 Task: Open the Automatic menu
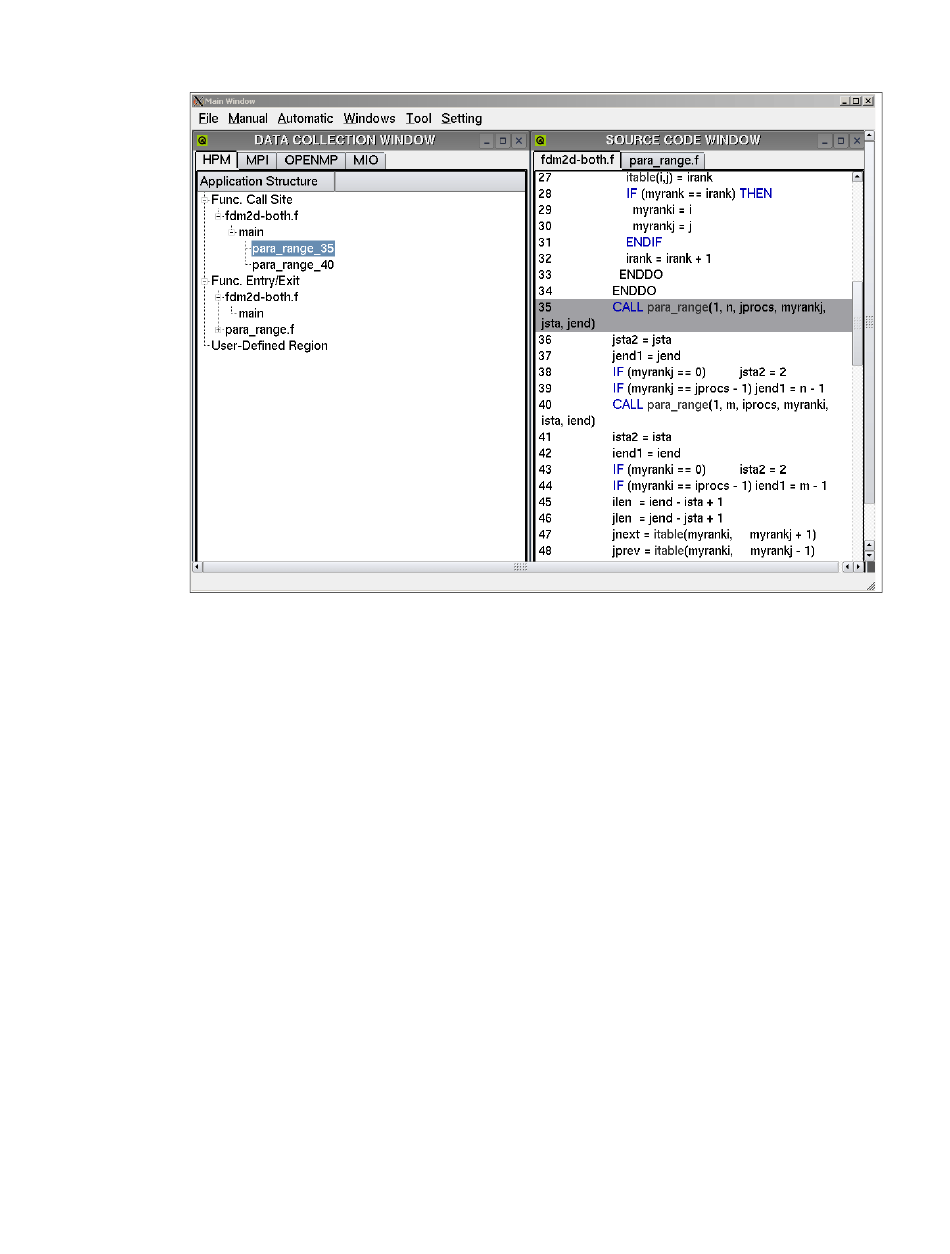pyautogui.click(x=305, y=119)
